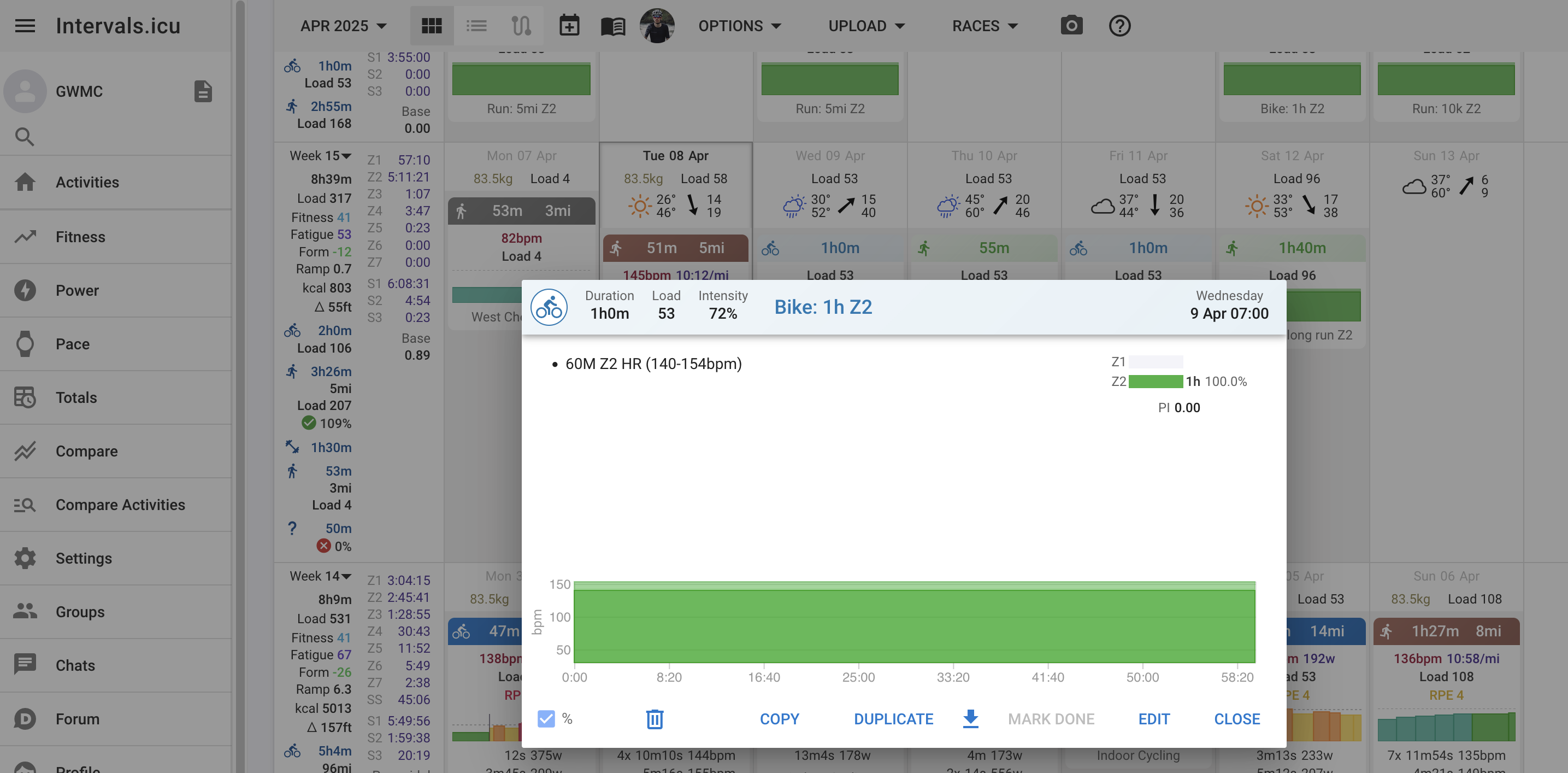
Task: Click the green Run: 10k Z2 planned bar
Action: click(x=1446, y=79)
